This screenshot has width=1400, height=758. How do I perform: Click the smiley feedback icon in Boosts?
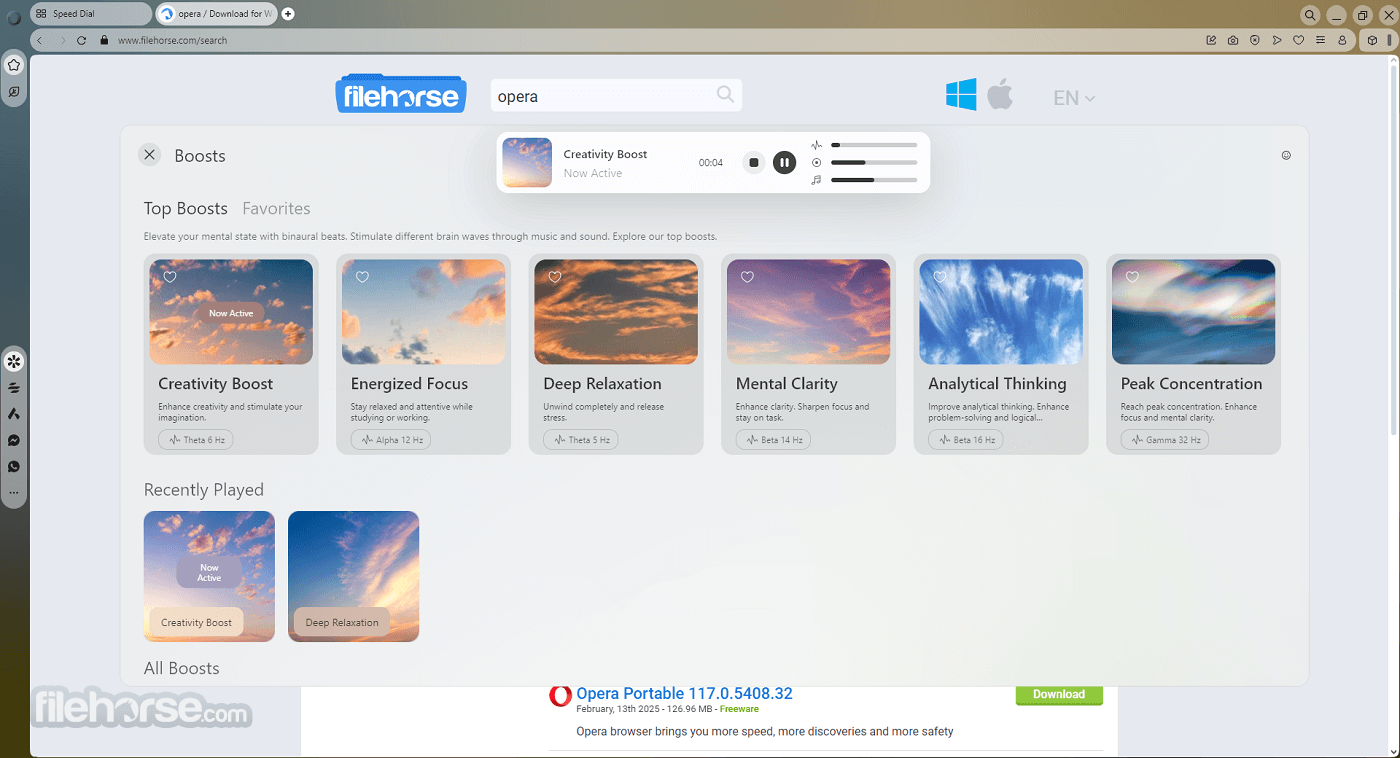(1286, 155)
